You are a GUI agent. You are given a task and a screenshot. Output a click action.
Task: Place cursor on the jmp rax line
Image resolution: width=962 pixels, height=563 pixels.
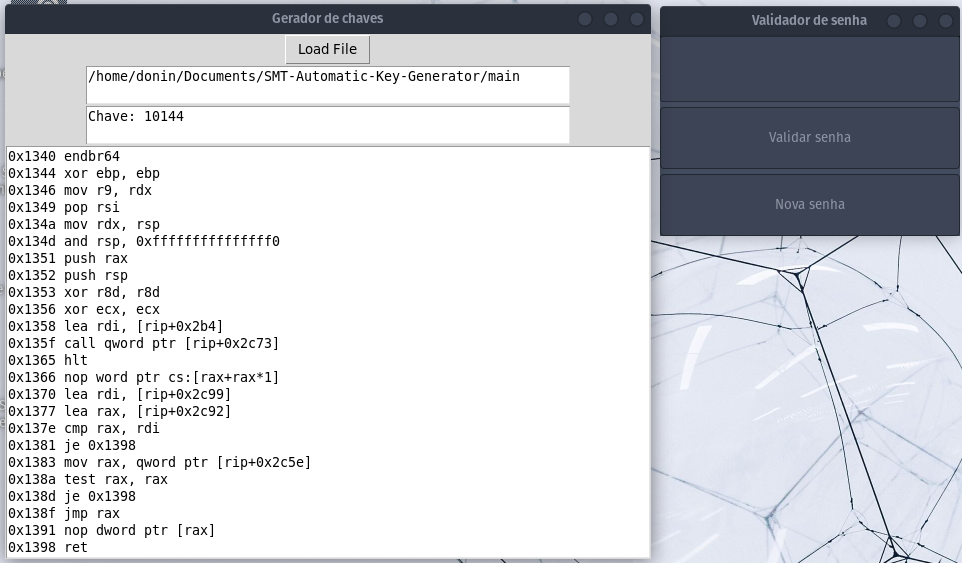(x=64, y=513)
